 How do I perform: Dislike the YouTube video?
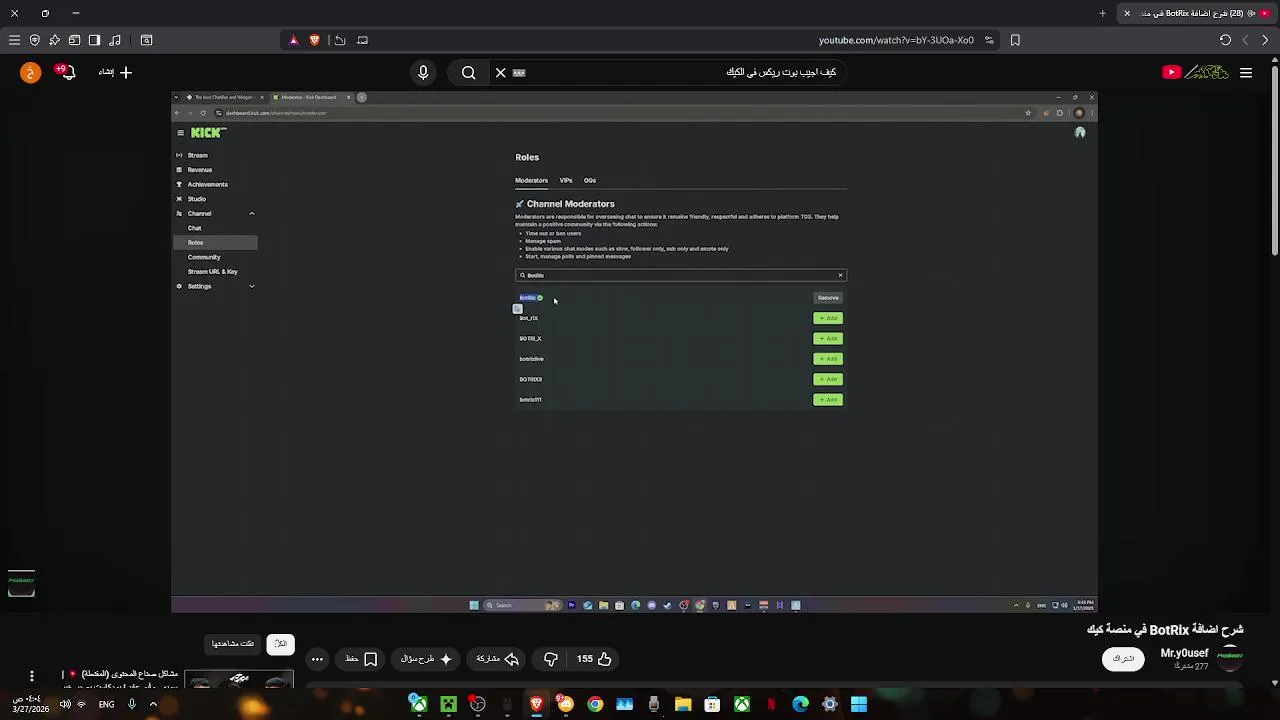(x=551, y=659)
